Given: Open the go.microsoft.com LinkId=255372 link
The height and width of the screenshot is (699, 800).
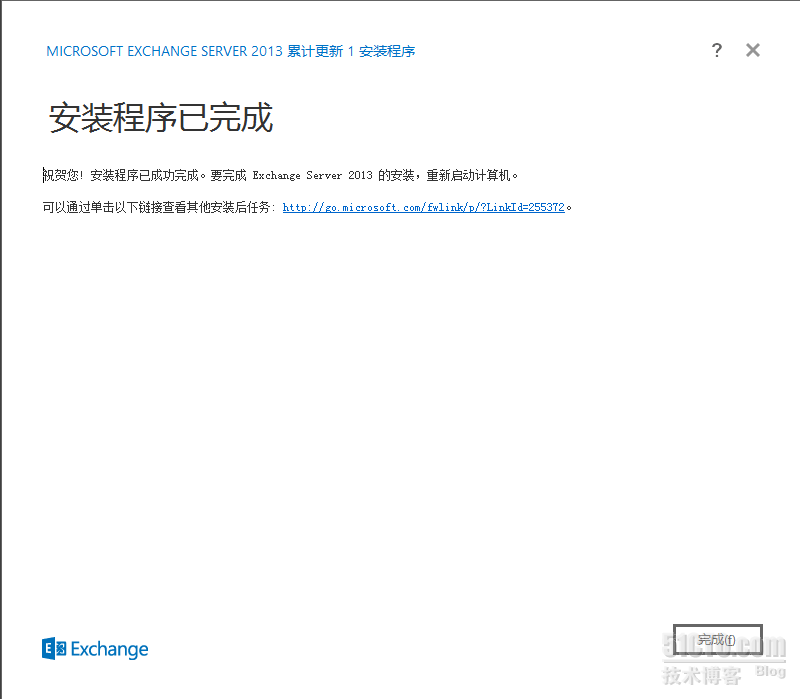Looking at the screenshot, I should tap(423, 207).
